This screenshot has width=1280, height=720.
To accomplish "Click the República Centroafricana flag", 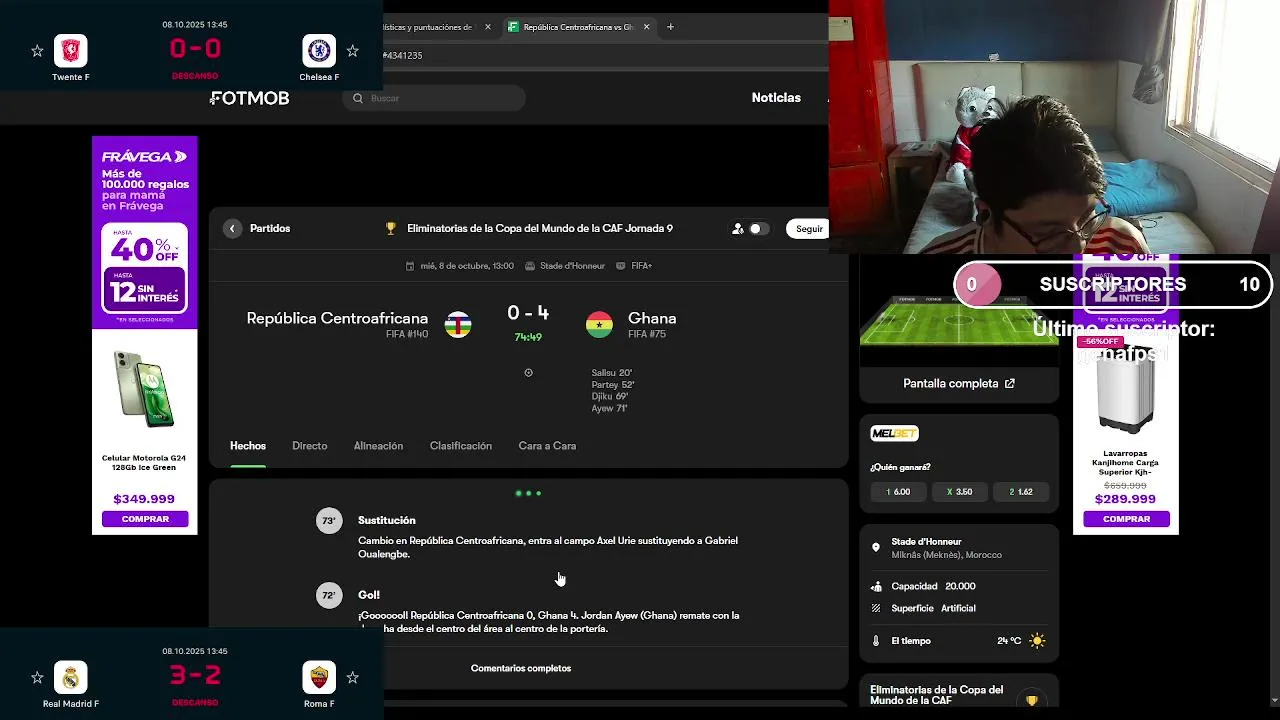I will (x=458, y=325).
